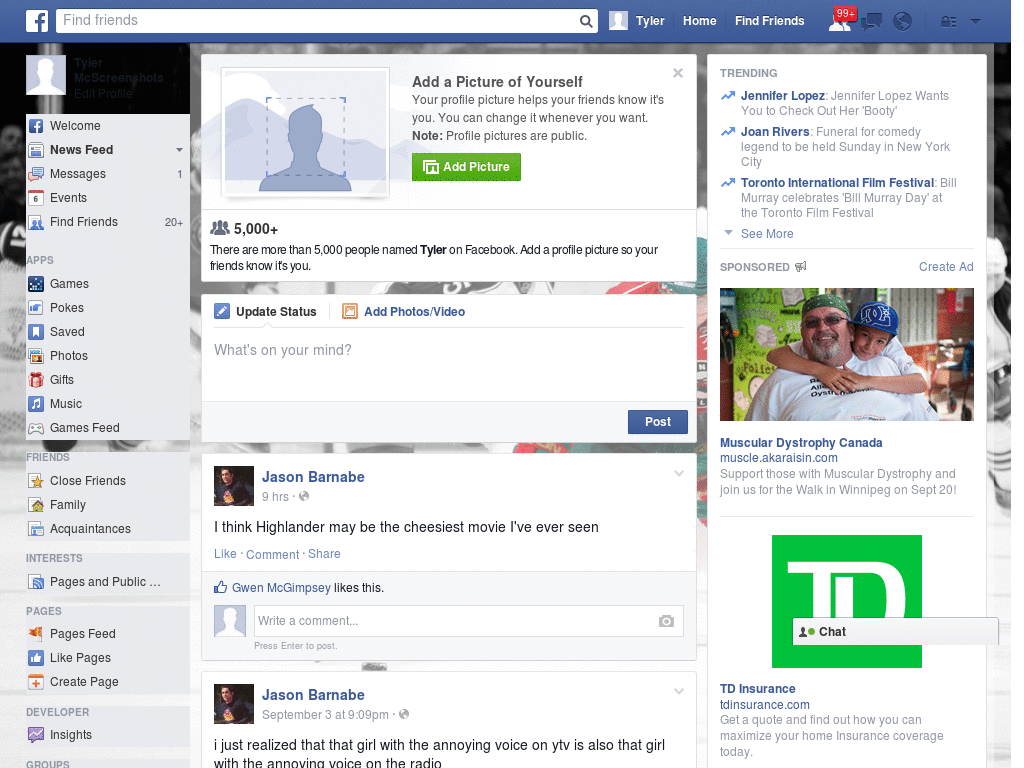The height and width of the screenshot is (768, 1024).
Task: Switch to the Add Photos/Video tab
Action: pos(404,312)
